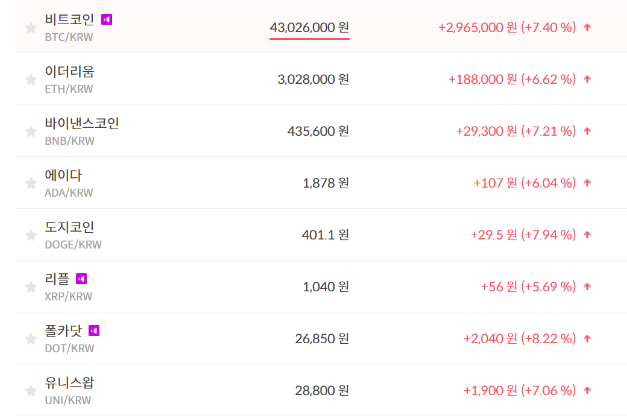
Task: Click the up arrow beside Polkadot's +8.22 %
Action: pyautogui.click(x=587, y=339)
